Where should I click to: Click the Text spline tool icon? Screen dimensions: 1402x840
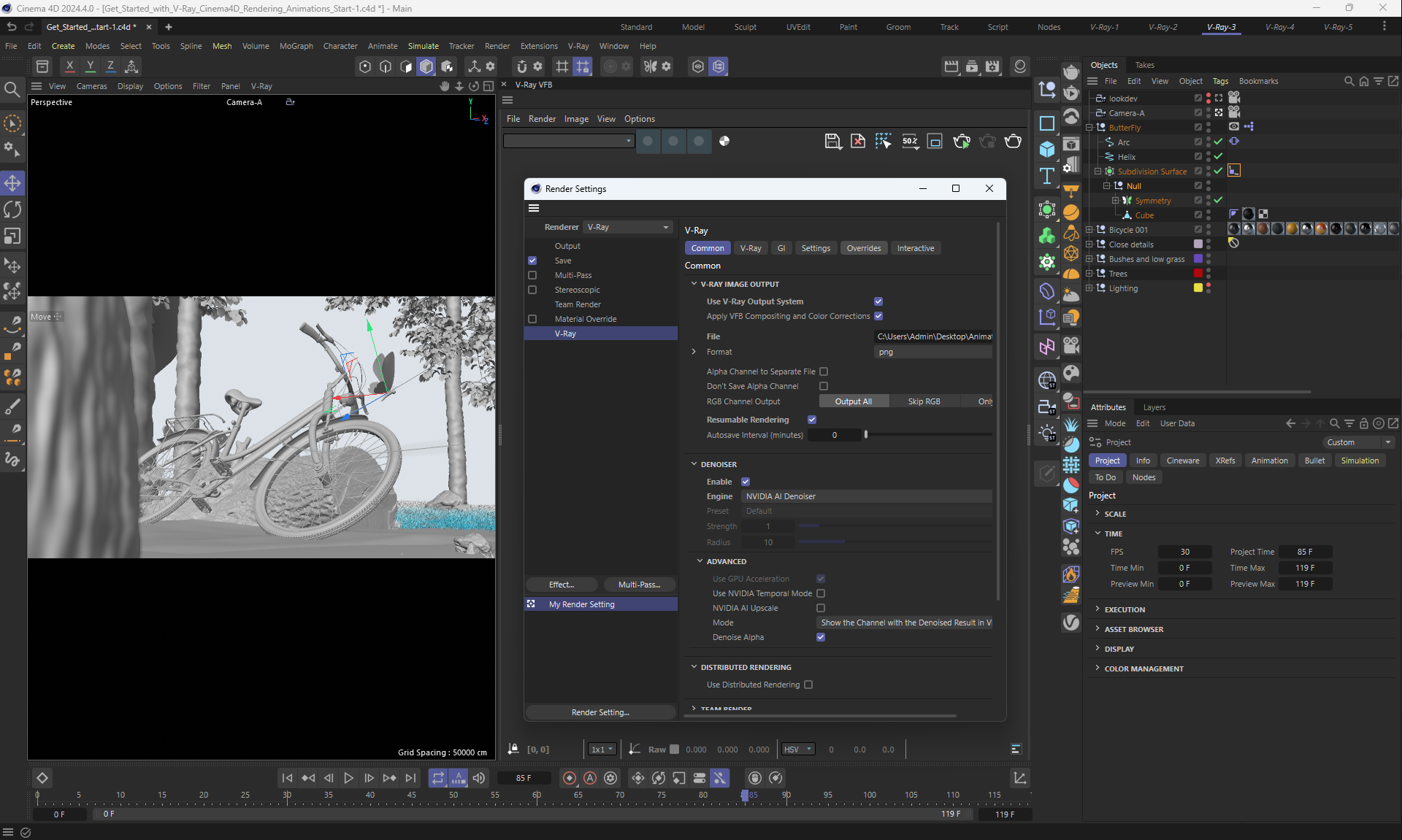tap(1047, 176)
